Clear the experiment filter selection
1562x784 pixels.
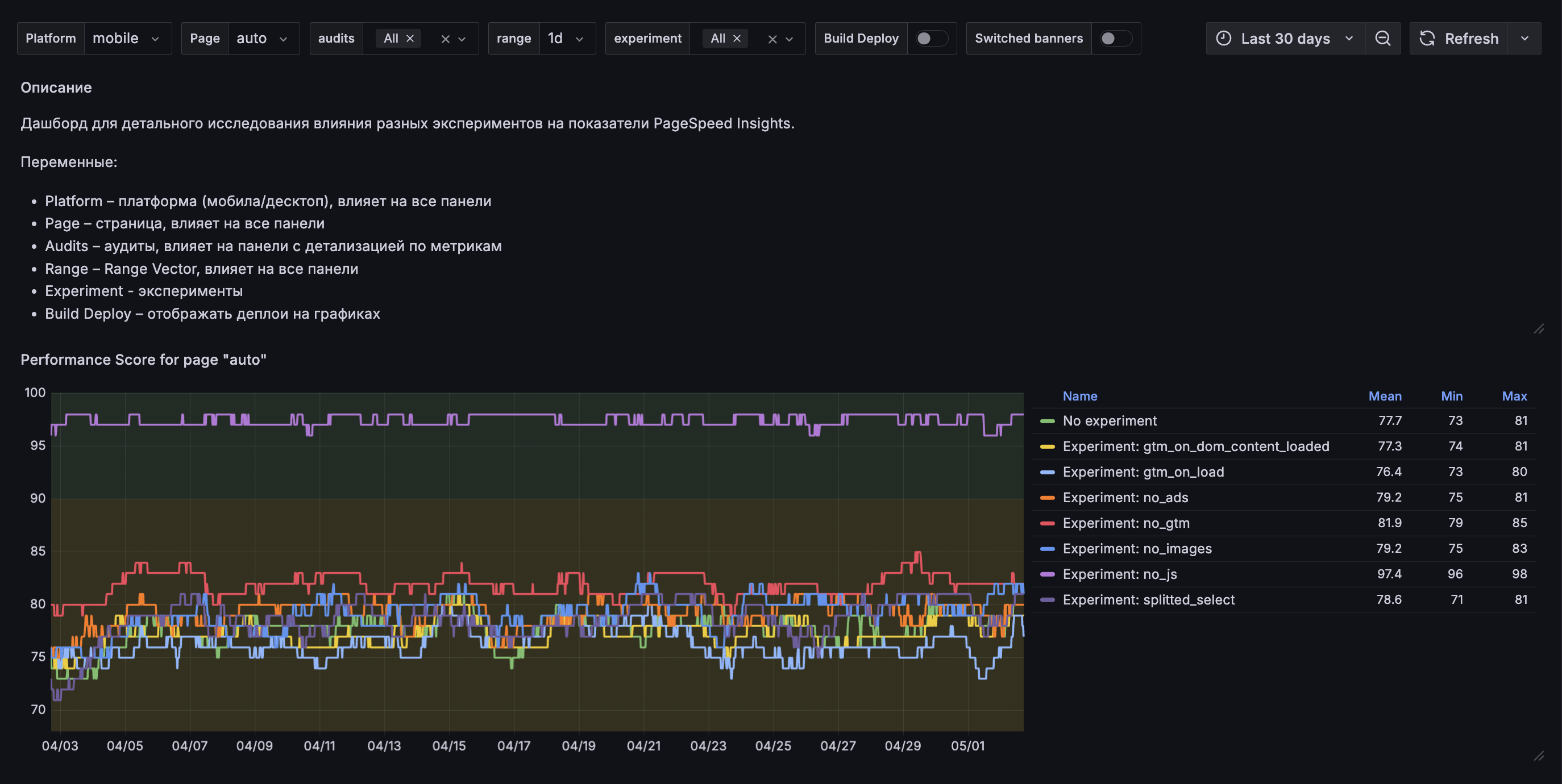tap(772, 39)
